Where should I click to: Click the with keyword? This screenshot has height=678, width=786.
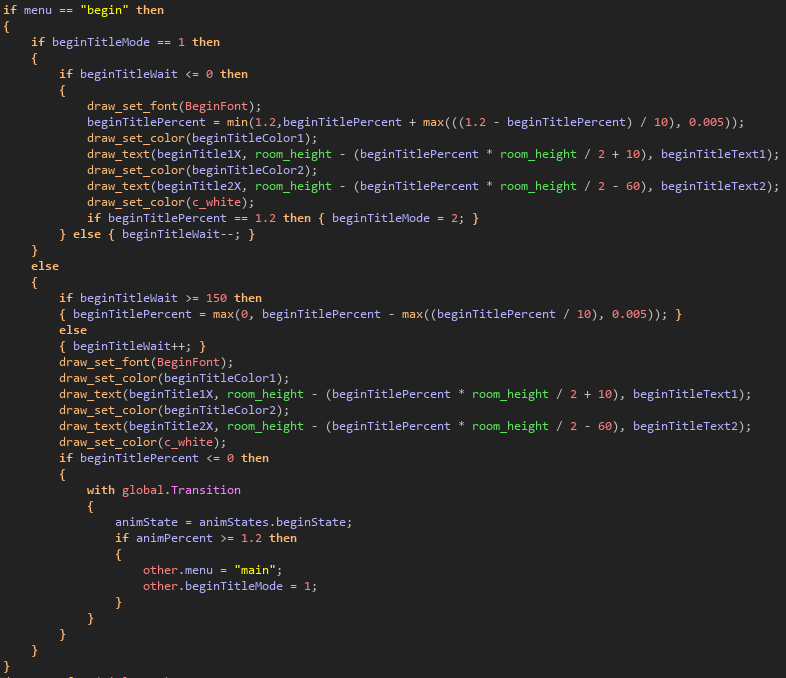point(101,490)
